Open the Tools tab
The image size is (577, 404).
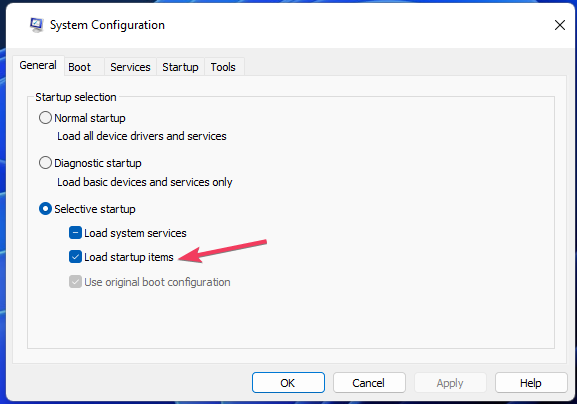(x=223, y=67)
